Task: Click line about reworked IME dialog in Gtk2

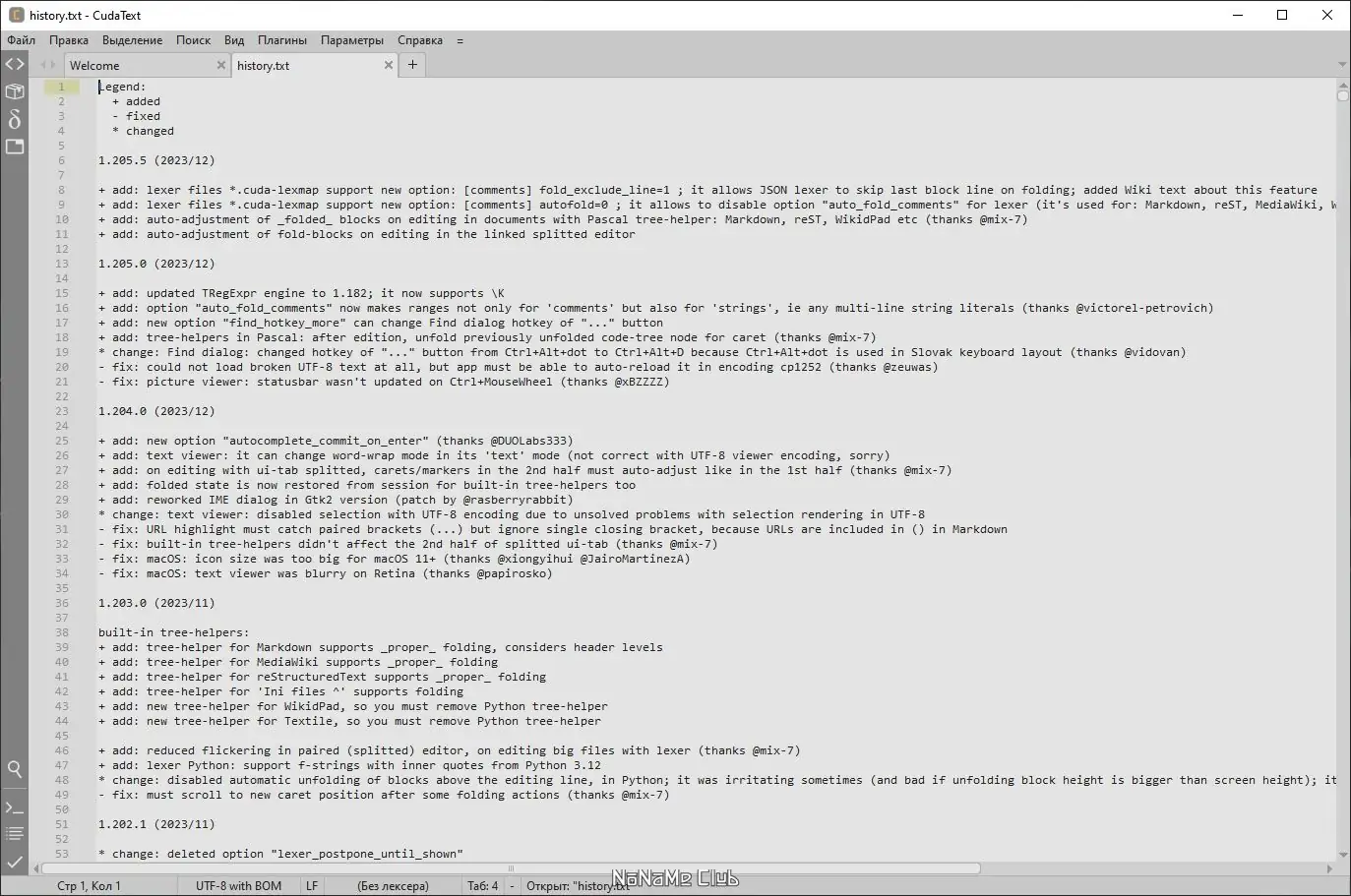Action: 336,500
